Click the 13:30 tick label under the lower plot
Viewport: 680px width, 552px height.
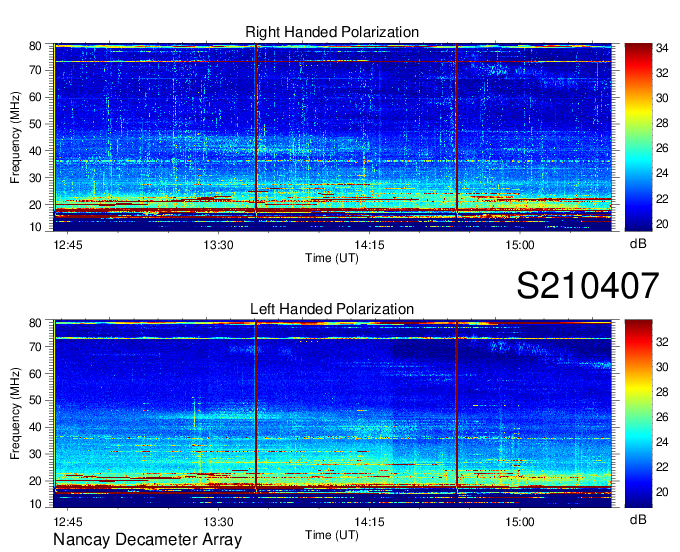[x=218, y=522]
